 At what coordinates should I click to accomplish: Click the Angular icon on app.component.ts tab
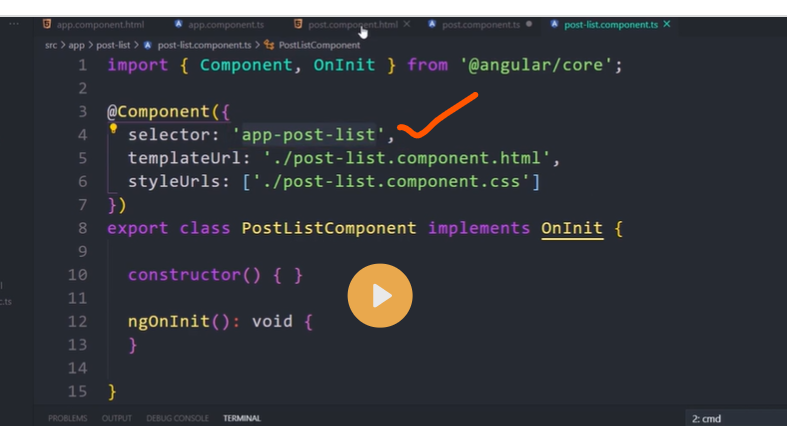click(x=178, y=23)
